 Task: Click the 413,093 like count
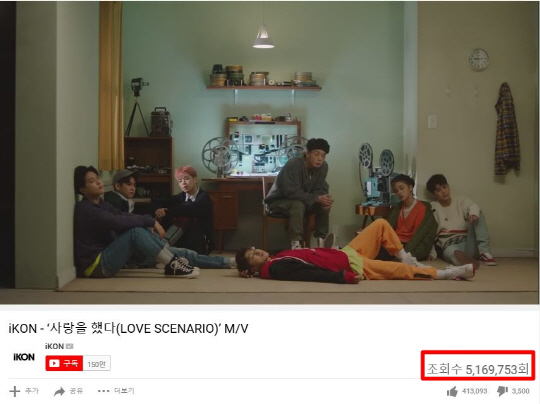[475, 391]
